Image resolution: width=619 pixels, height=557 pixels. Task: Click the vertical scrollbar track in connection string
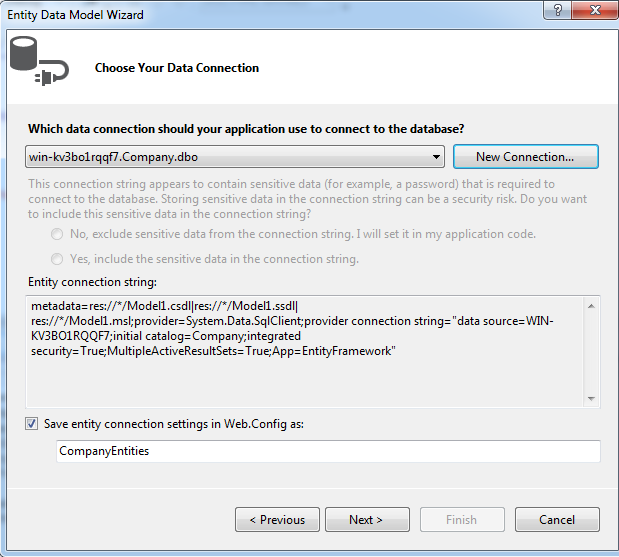[x=592, y=351]
